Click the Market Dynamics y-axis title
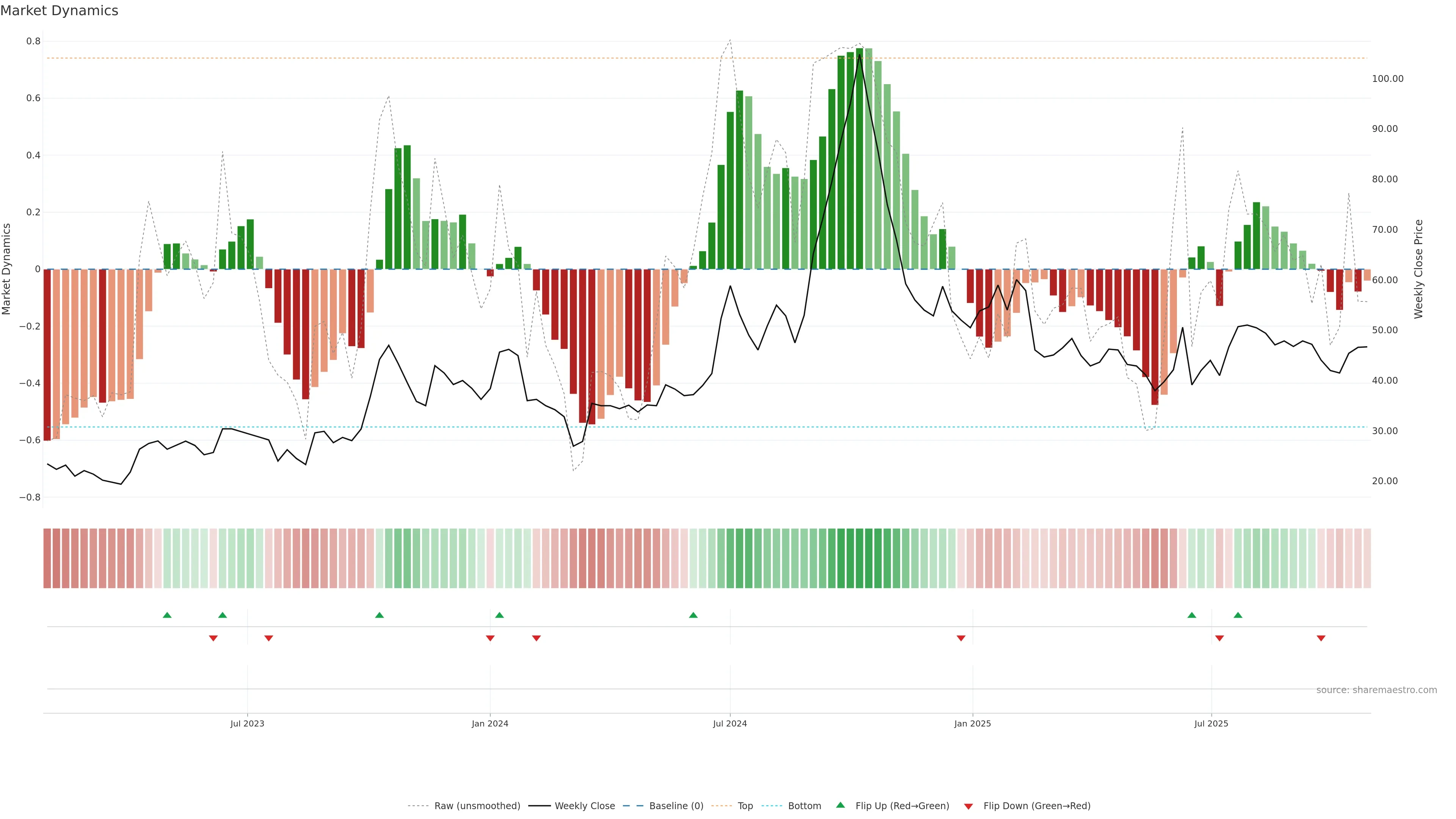This screenshot has width=1456, height=819. tap(7, 269)
